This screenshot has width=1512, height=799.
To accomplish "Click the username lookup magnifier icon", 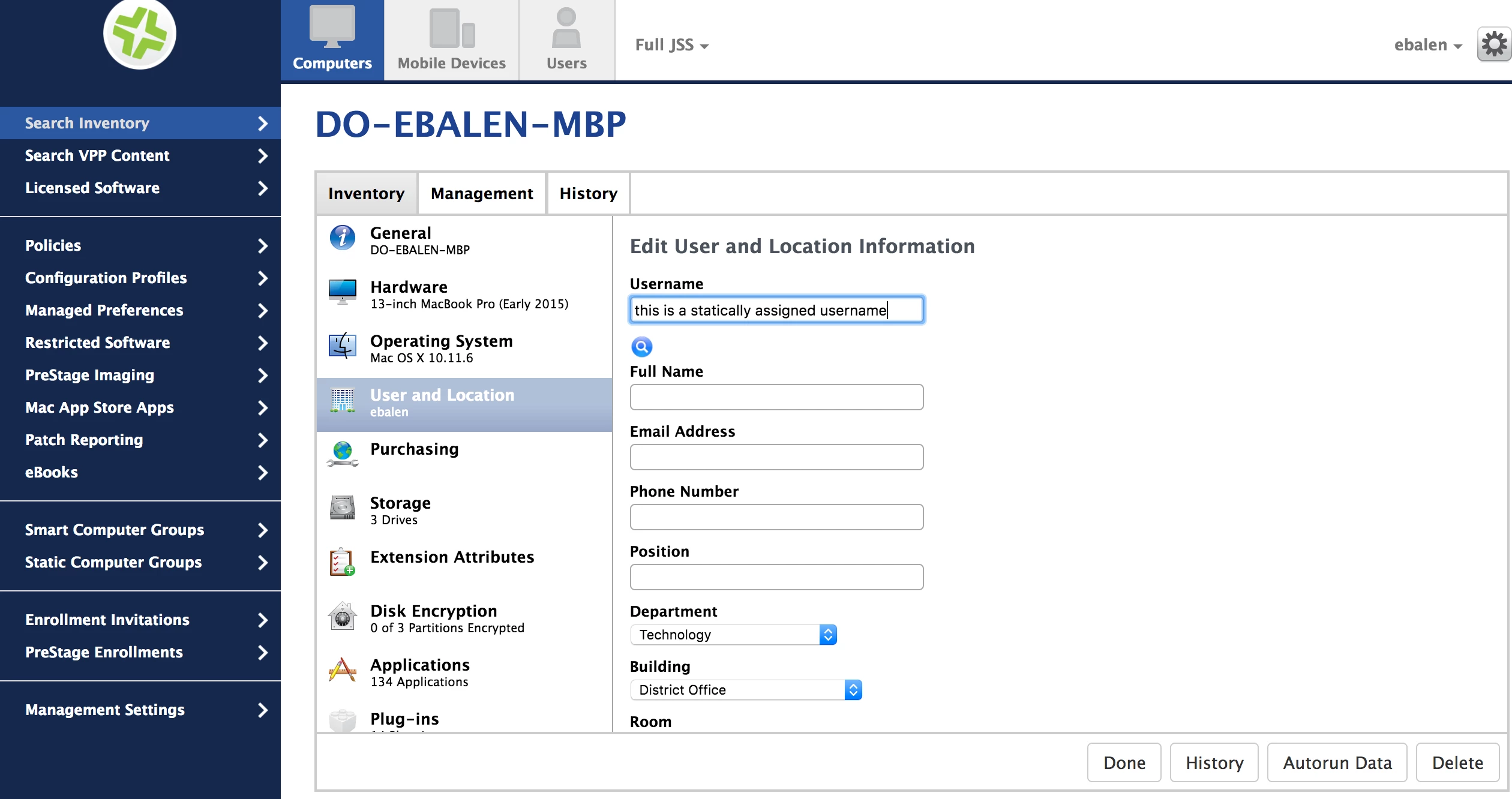I will point(641,346).
